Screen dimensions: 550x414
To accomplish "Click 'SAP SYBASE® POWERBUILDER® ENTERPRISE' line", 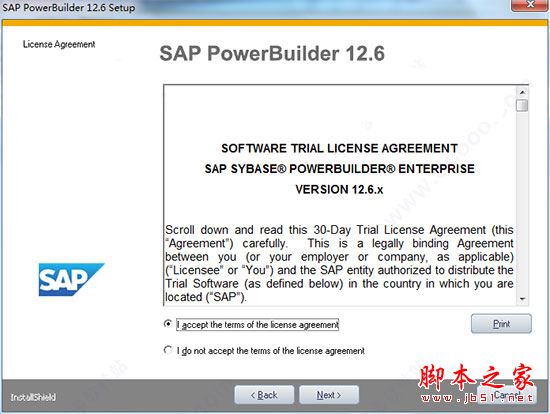I will click(339, 169).
